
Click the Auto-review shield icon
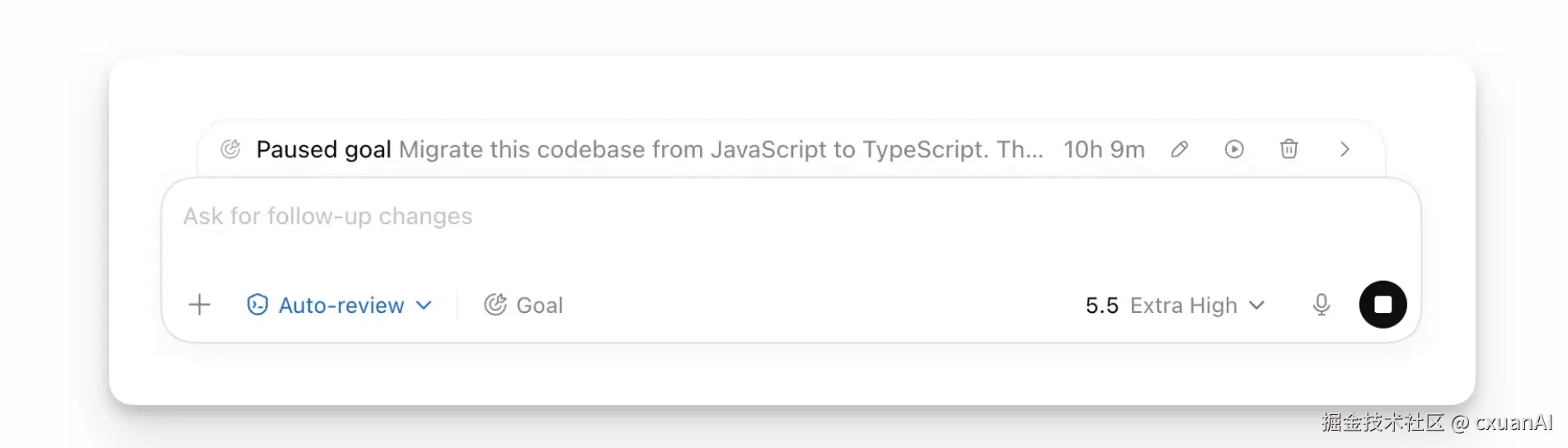tap(257, 305)
